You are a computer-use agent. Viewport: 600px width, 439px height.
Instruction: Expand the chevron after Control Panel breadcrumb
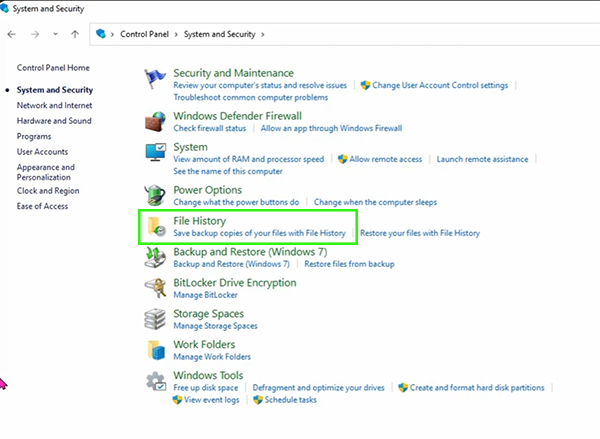[x=176, y=34]
